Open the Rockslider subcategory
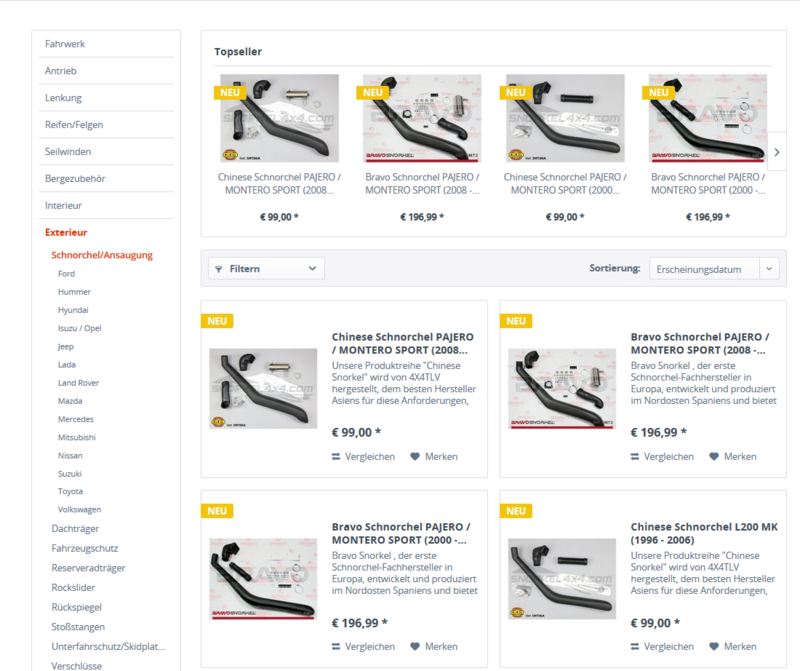 coord(73,588)
